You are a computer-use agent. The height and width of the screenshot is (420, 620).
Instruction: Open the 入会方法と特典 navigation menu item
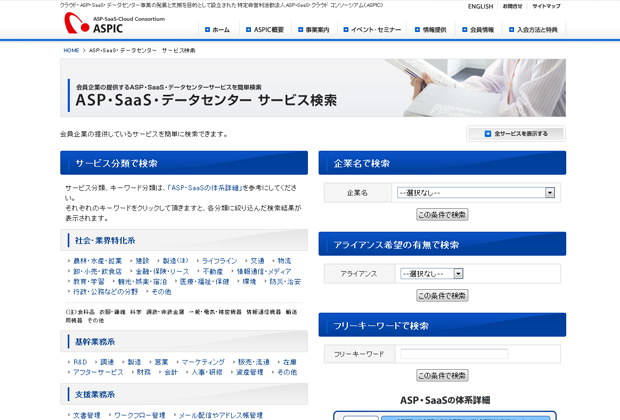coord(533,30)
